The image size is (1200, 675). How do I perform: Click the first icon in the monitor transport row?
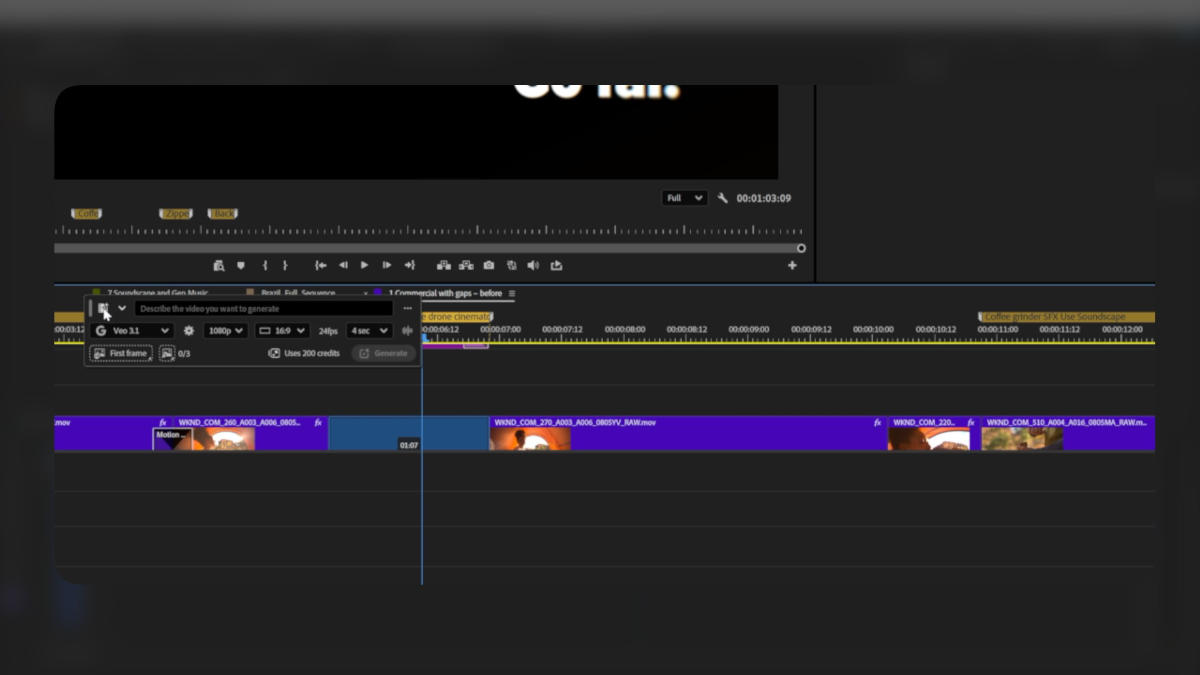point(219,265)
